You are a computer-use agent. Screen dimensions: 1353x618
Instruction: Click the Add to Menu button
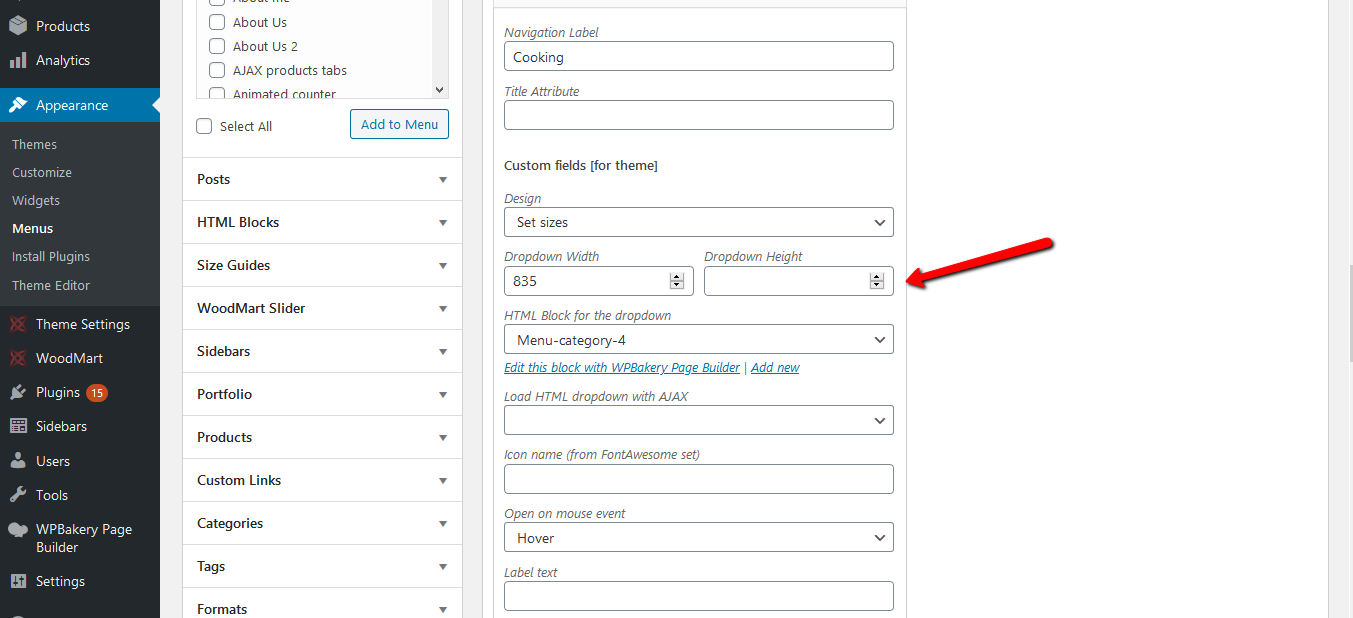coord(399,124)
